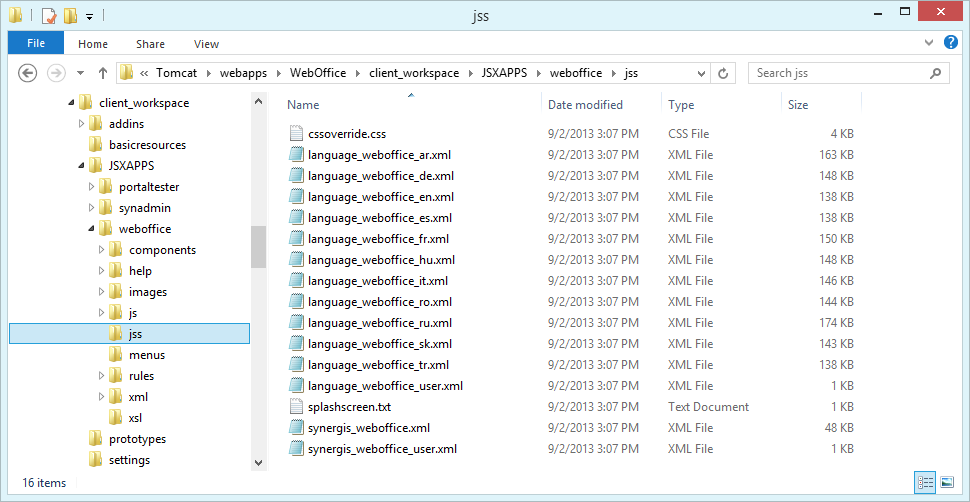This screenshot has height=502, width=970.
Task: Select the language_weboffice_it.xml file icon
Action: (297, 281)
